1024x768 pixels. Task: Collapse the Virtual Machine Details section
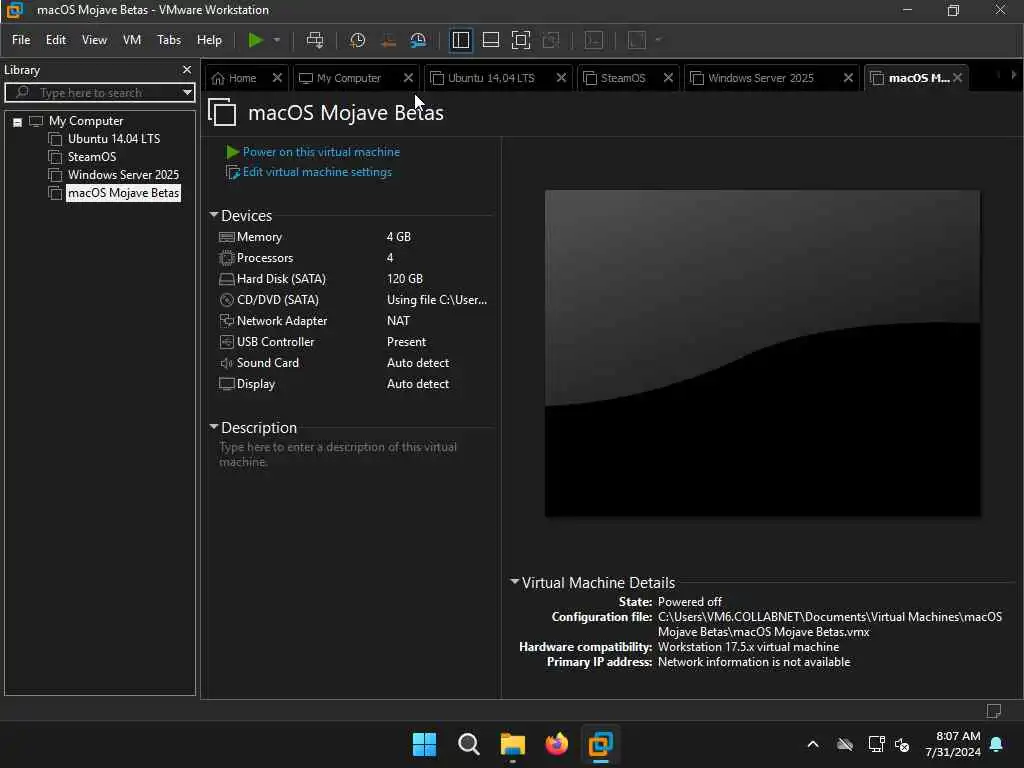[515, 581]
